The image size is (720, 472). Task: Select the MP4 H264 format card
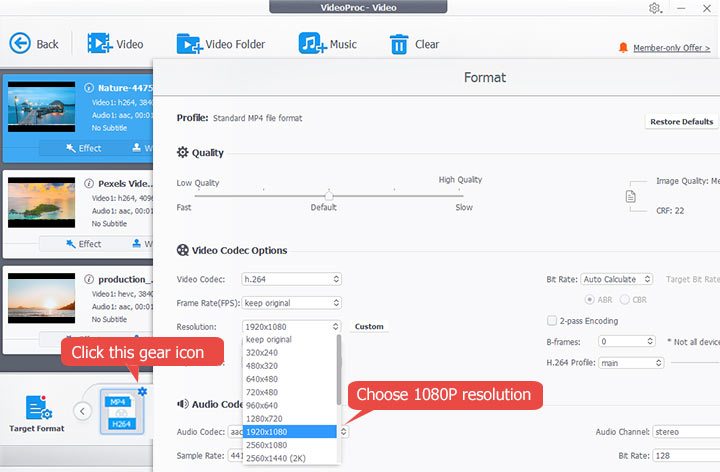[122, 411]
